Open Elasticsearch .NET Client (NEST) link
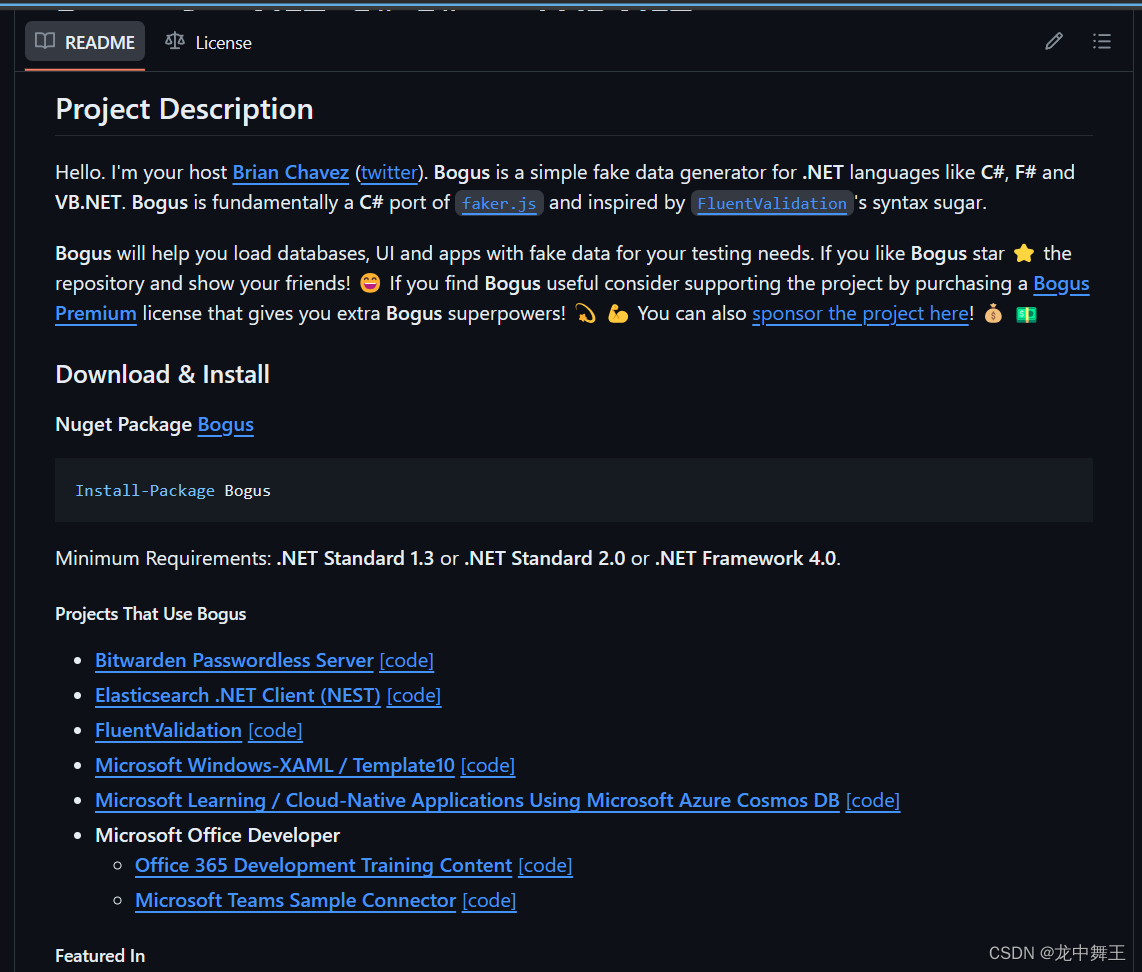 tap(238, 695)
